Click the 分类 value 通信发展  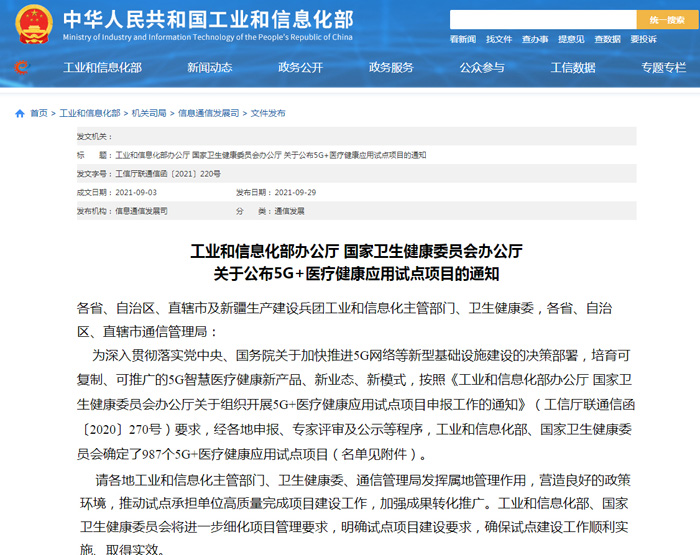289,211
